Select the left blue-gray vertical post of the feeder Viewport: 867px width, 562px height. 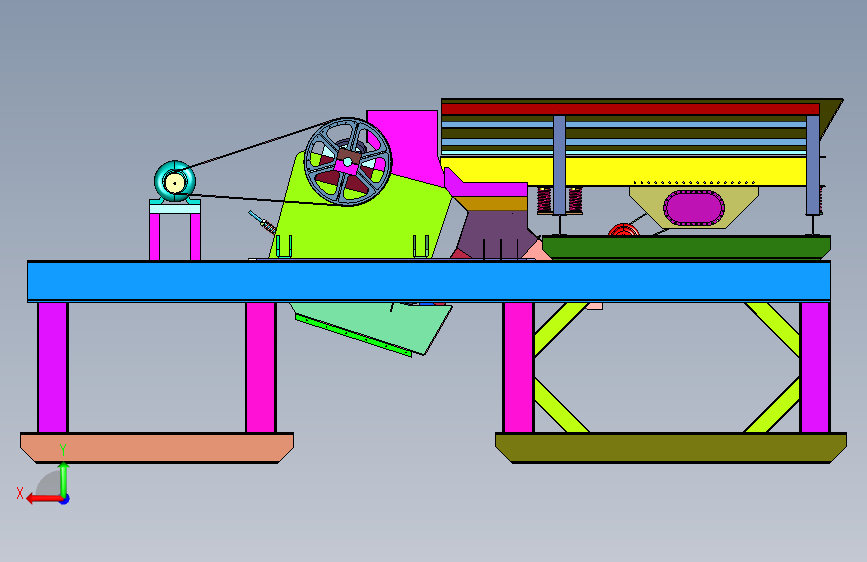coord(559,165)
